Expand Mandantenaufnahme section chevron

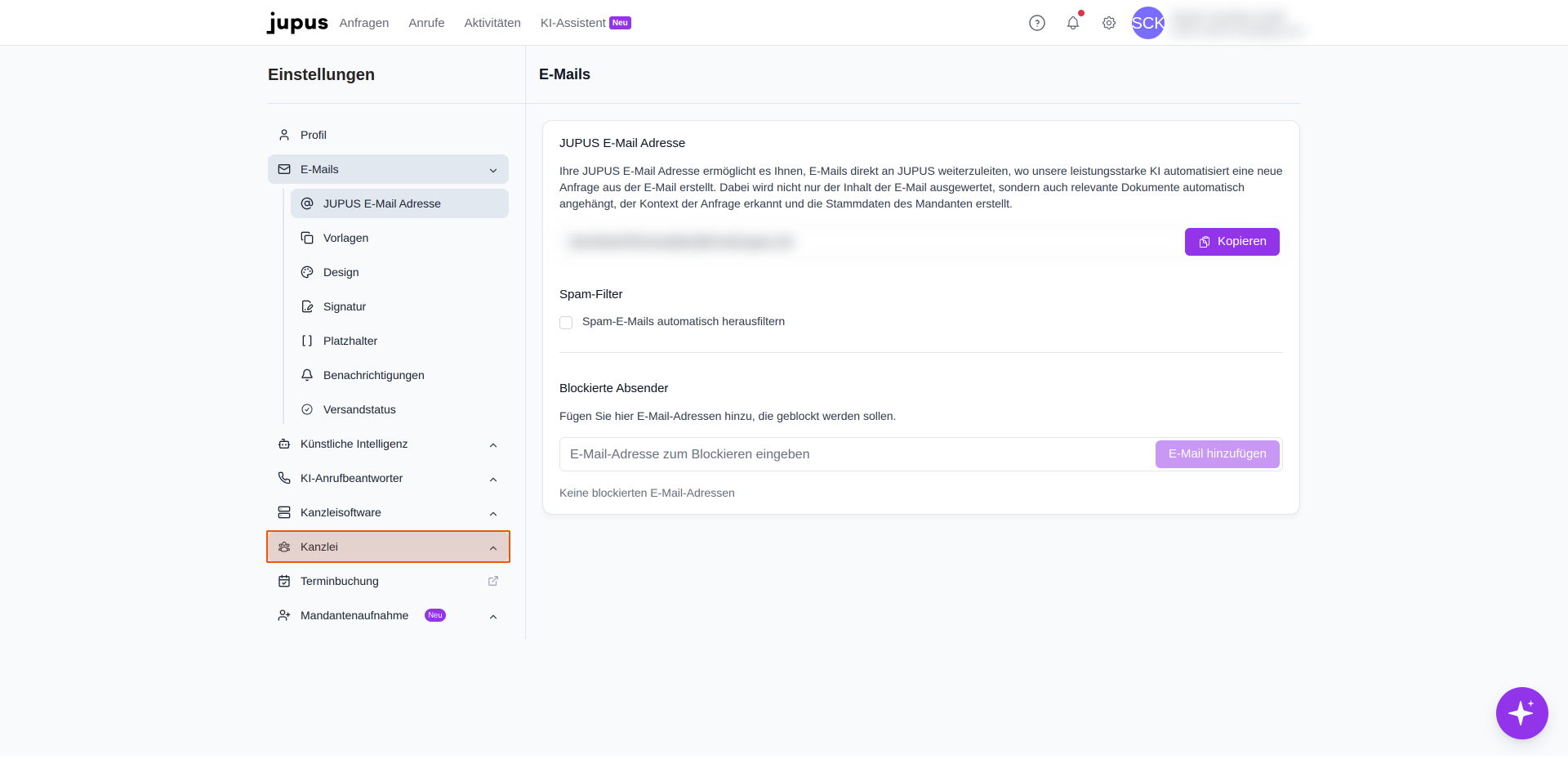[493, 616]
